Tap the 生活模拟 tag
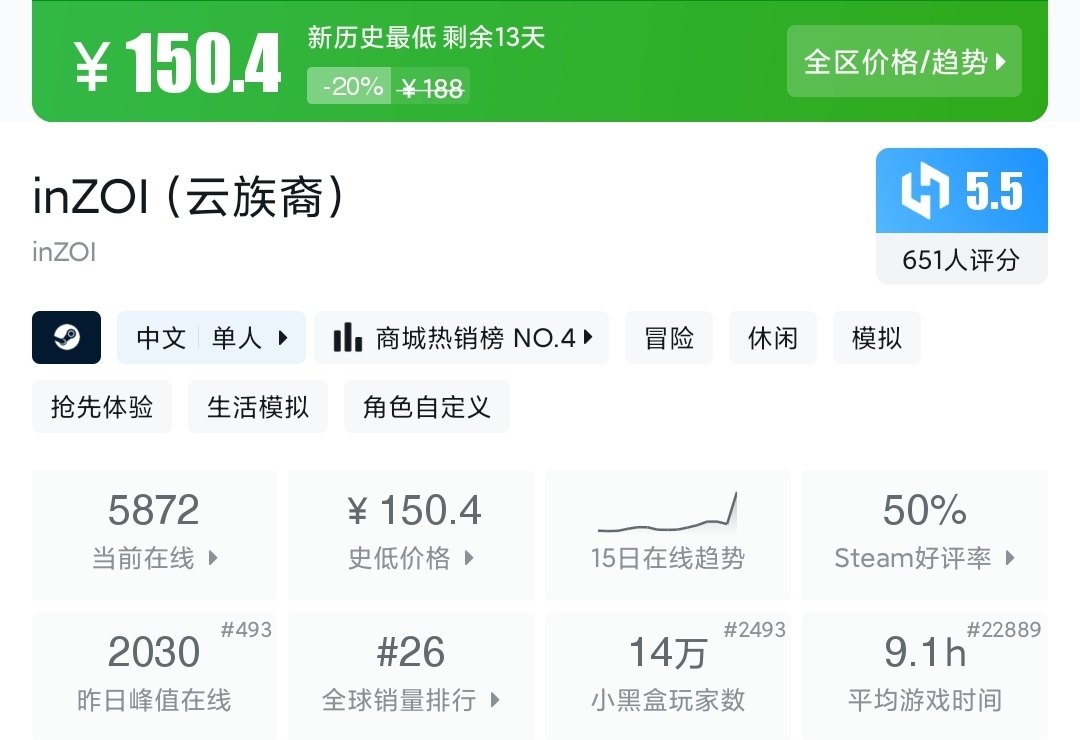 point(258,407)
